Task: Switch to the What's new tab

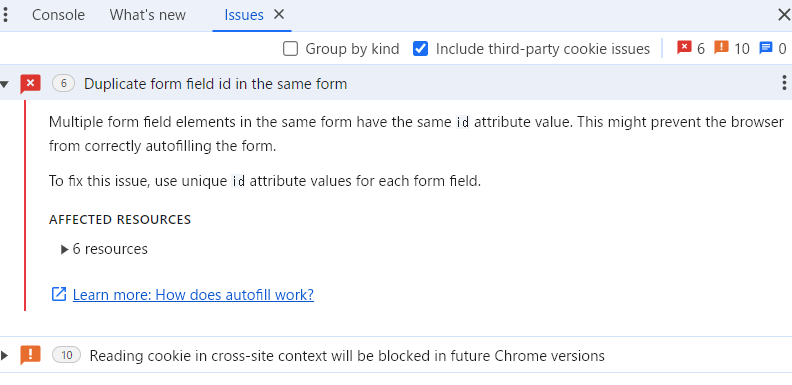Action: (147, 15)
